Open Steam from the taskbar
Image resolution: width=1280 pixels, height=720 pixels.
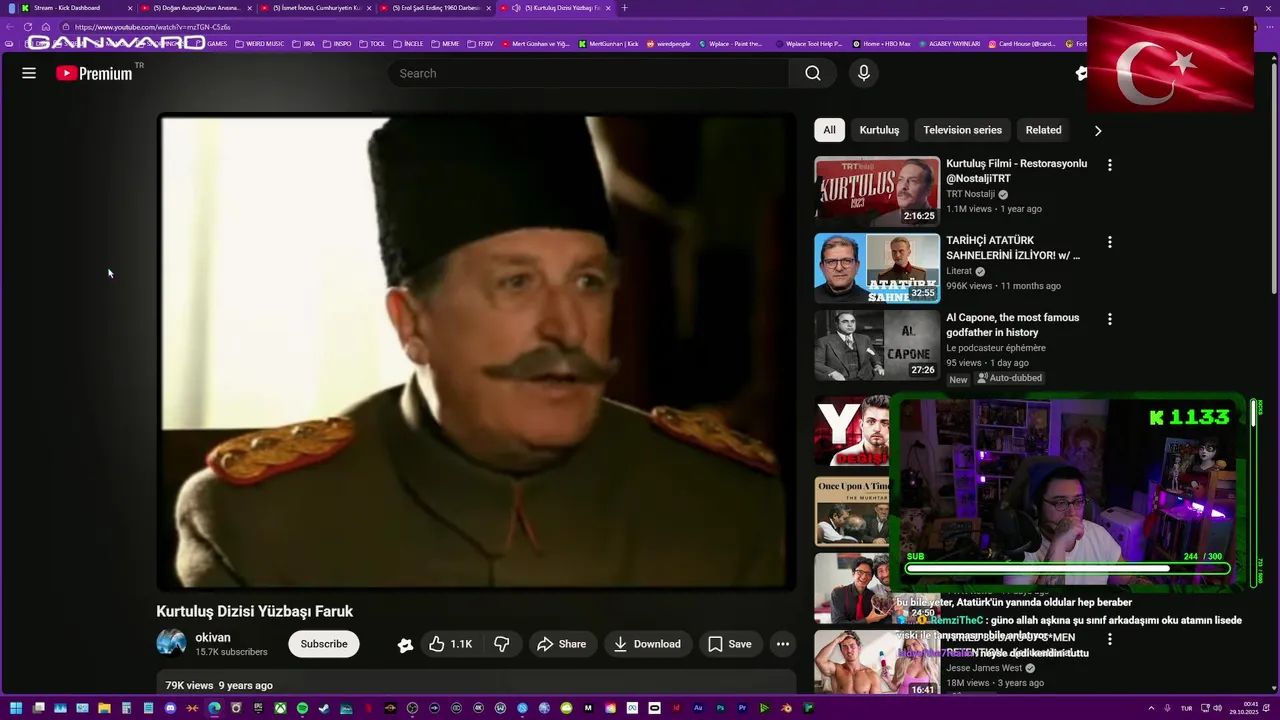pos(324,708)
